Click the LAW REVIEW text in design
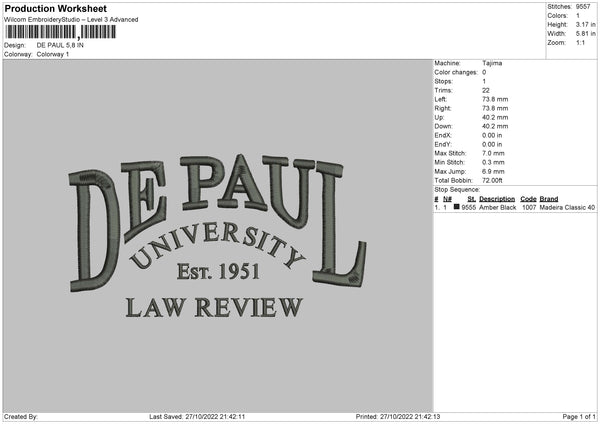 coord(214,307)
